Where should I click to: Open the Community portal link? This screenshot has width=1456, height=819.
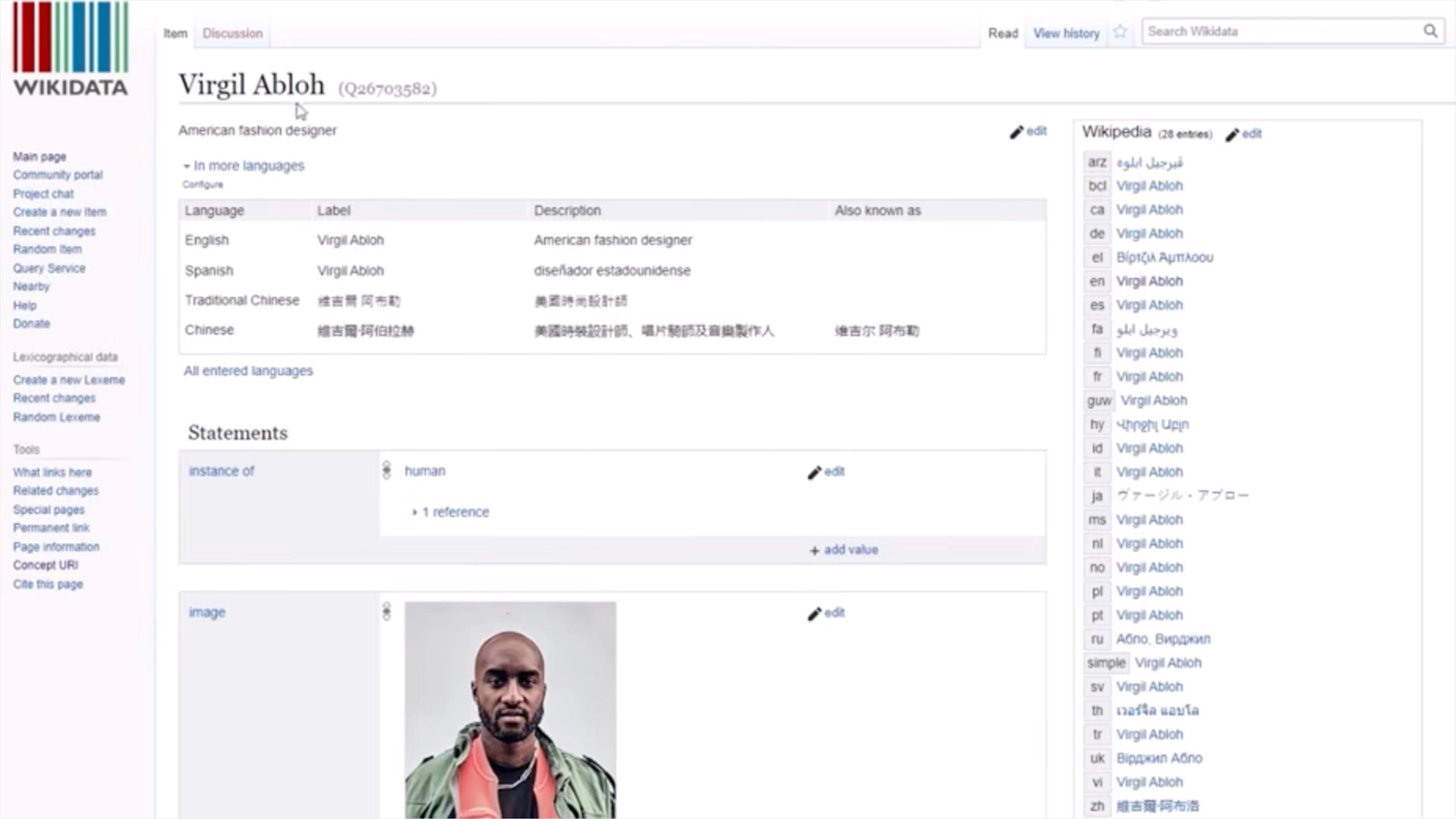58,175
